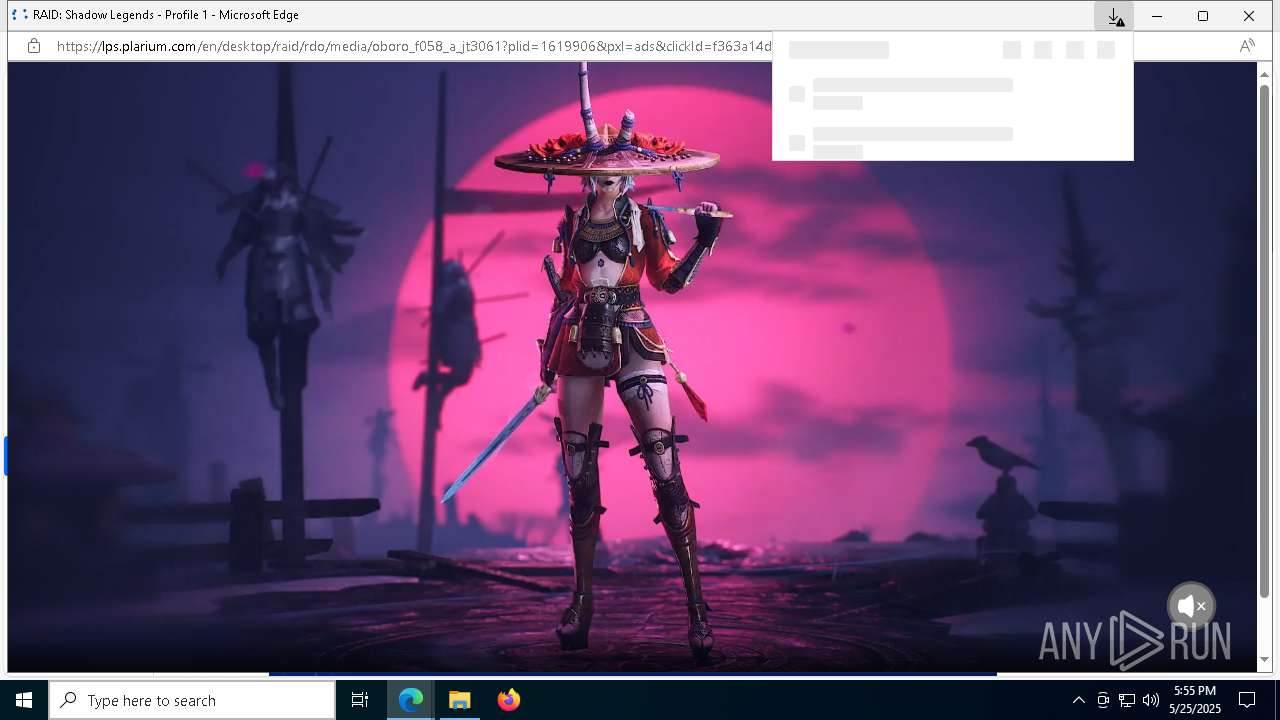Show hidden system tray icons

[x=1078, y=700]
